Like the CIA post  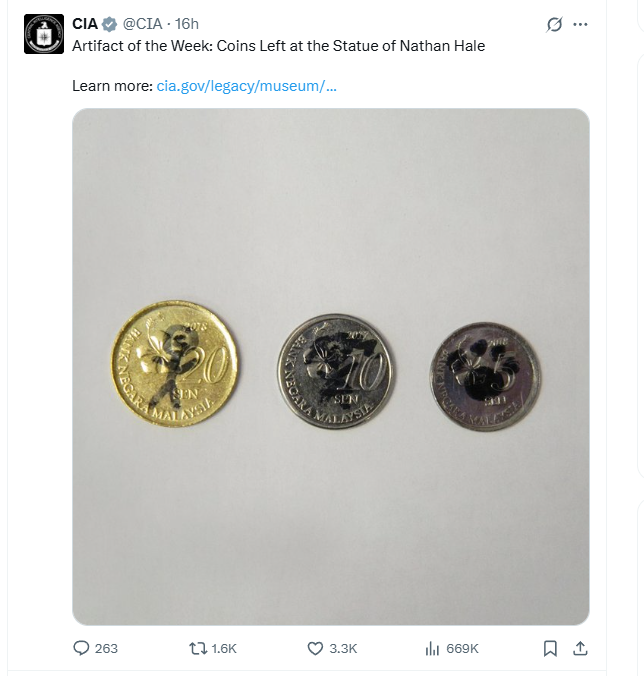pyautogui.click(x=316, y=648)
